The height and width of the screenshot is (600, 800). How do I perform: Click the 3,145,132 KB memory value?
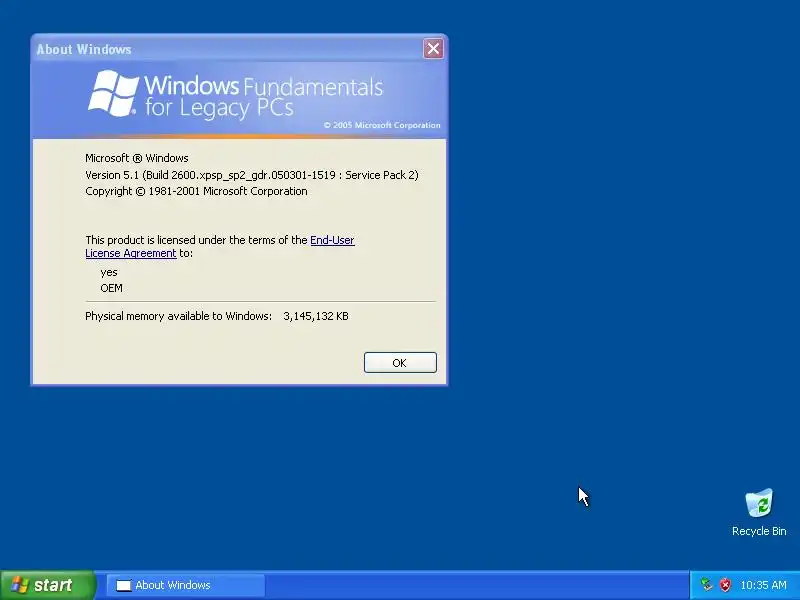pos(316,316)
